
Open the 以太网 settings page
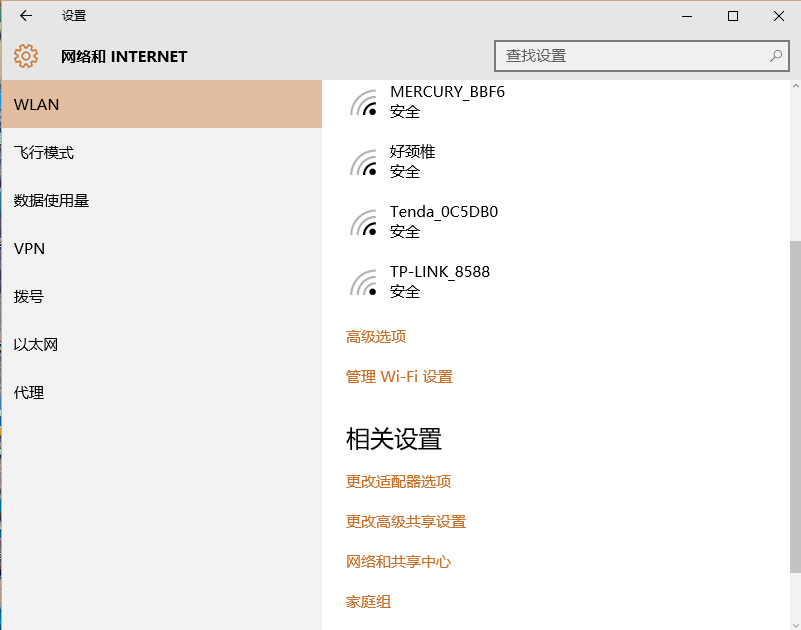coord(36,345)
